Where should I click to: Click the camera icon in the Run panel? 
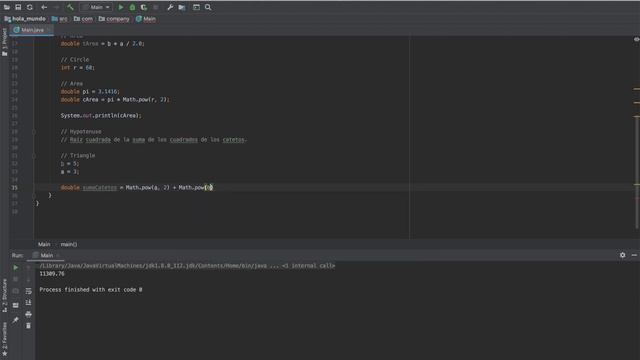pyautogui.click(x=16, y=291)
